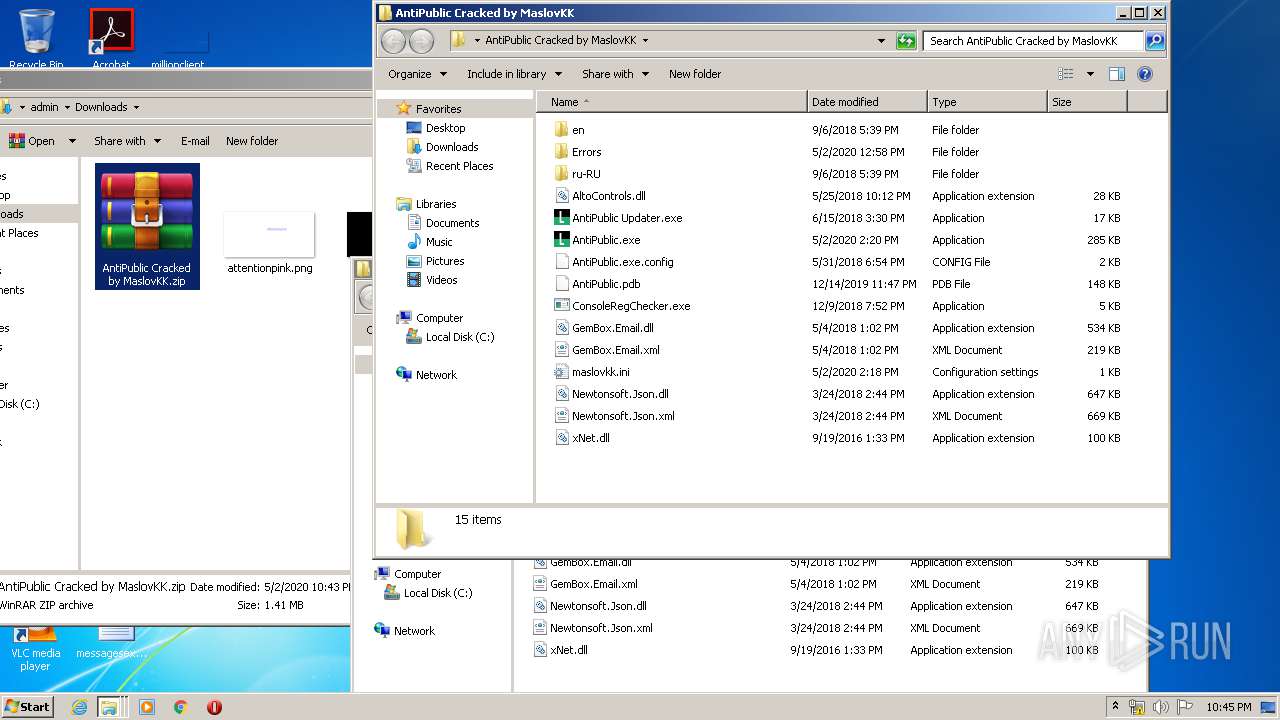The width and height of the screenshot is (1280, 720).
Task: Click the Back navigation arrow
Action: [x=394, y=41]
